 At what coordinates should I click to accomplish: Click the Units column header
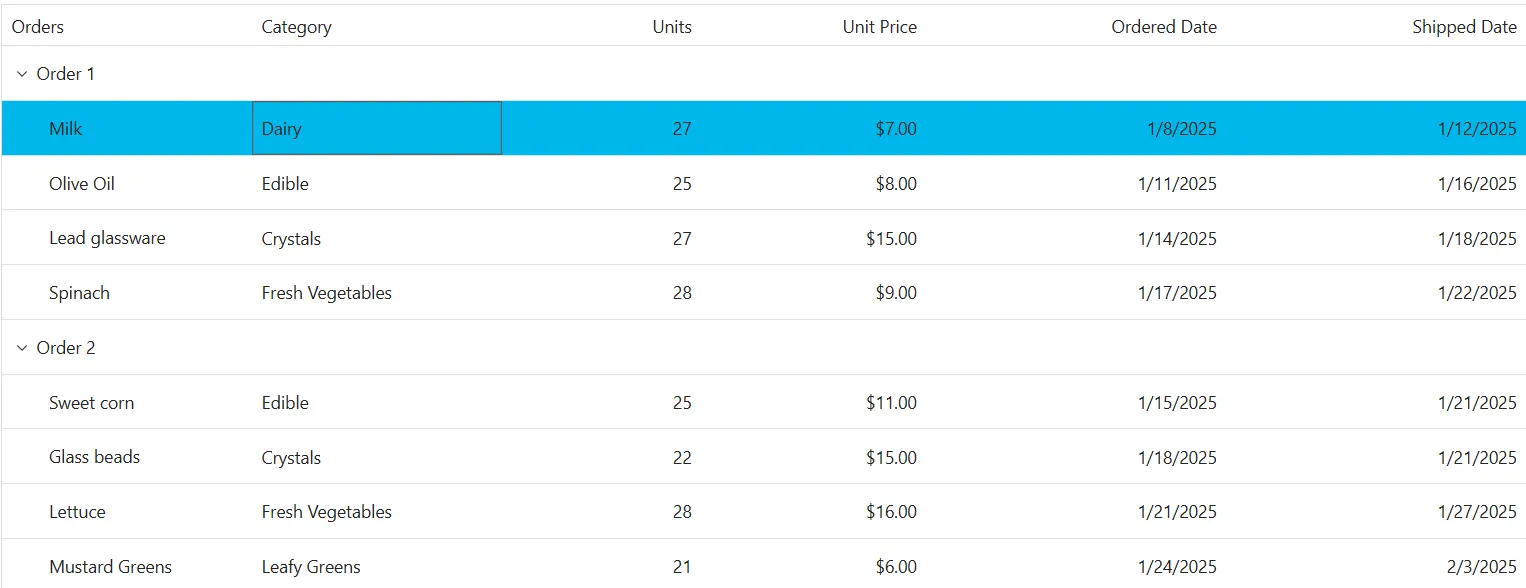672,27
